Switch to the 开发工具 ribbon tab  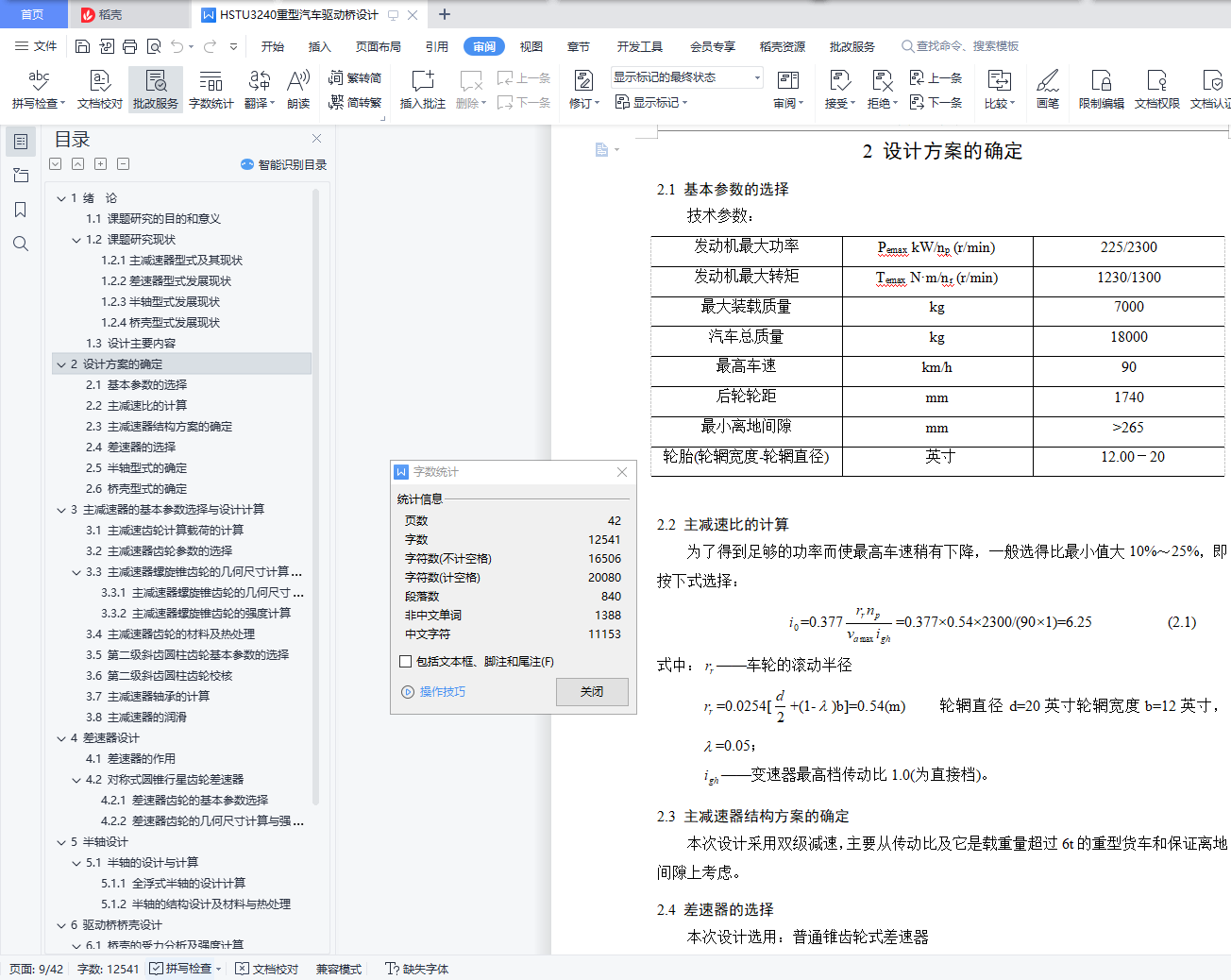coord(640,46)
